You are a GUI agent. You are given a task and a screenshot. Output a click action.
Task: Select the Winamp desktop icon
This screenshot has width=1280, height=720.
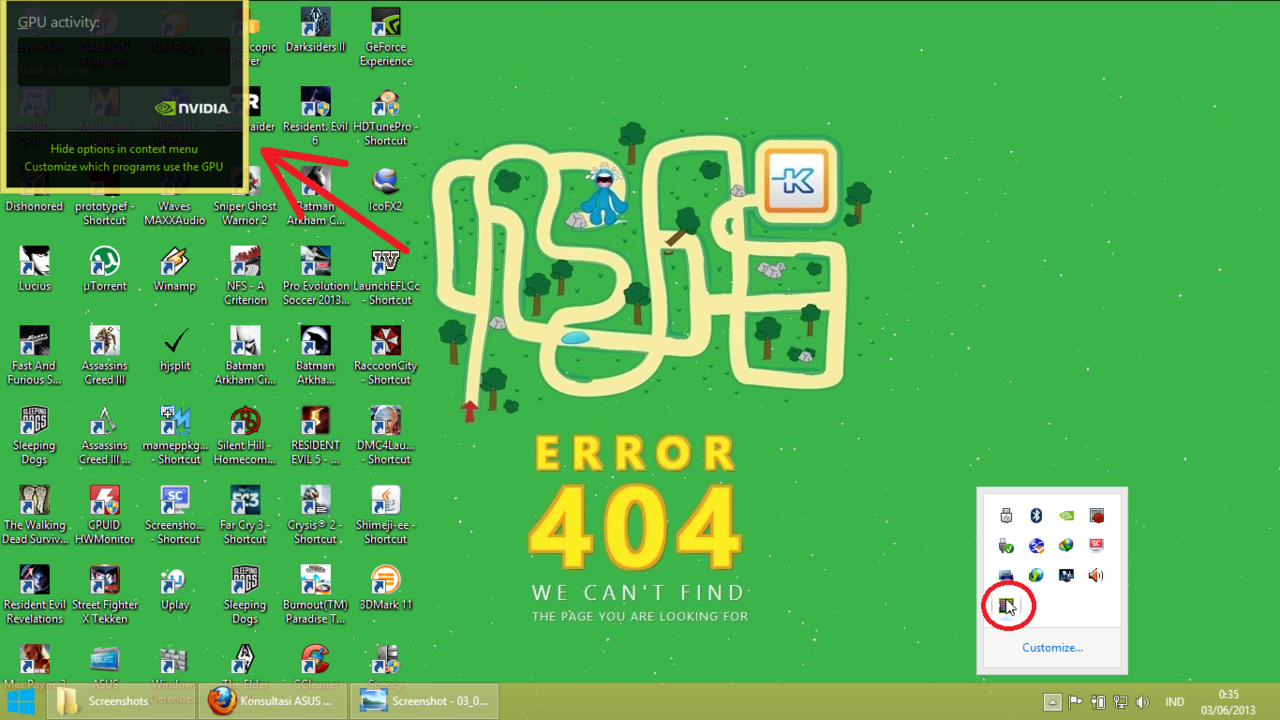(x=175, y=270)
